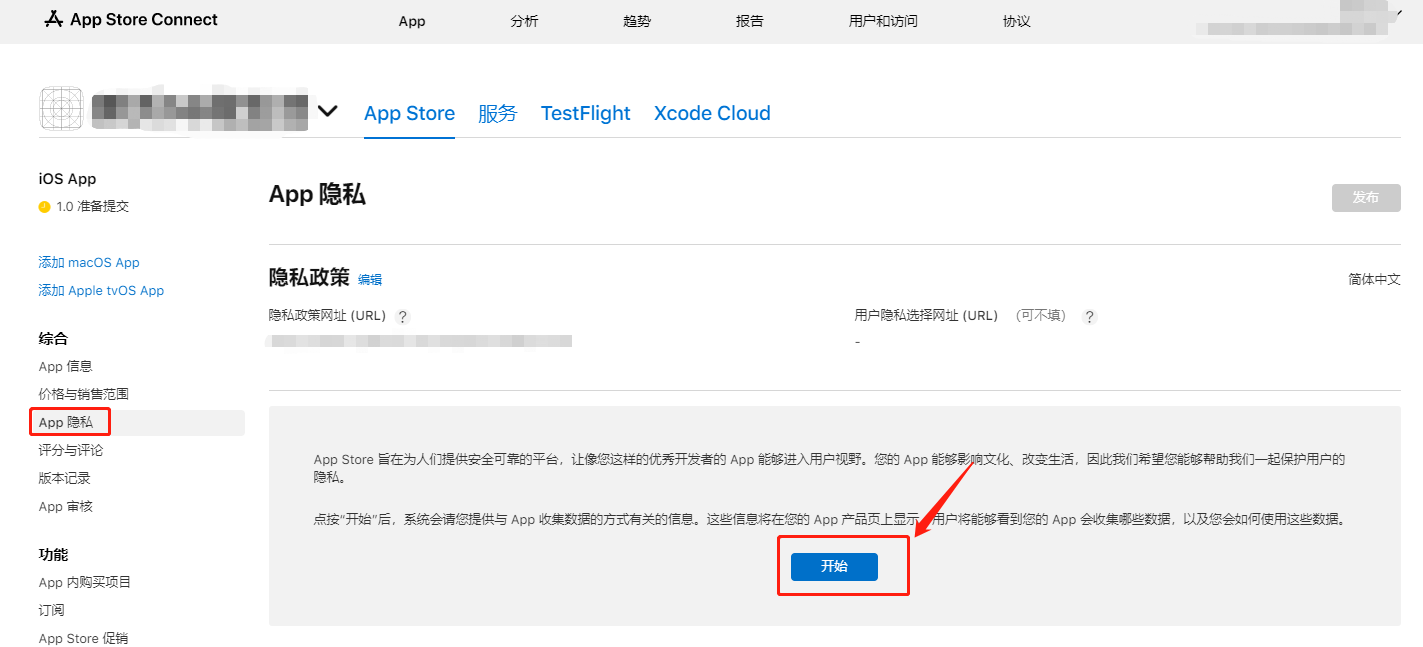
Task: Select the 1.0 准备提交 version
Action: [x=92, y=207]
